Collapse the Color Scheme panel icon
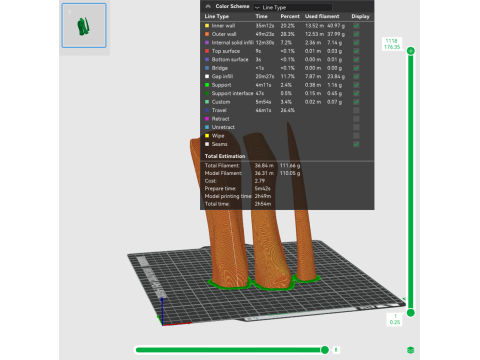480x360 pixels. click(208, 6)
